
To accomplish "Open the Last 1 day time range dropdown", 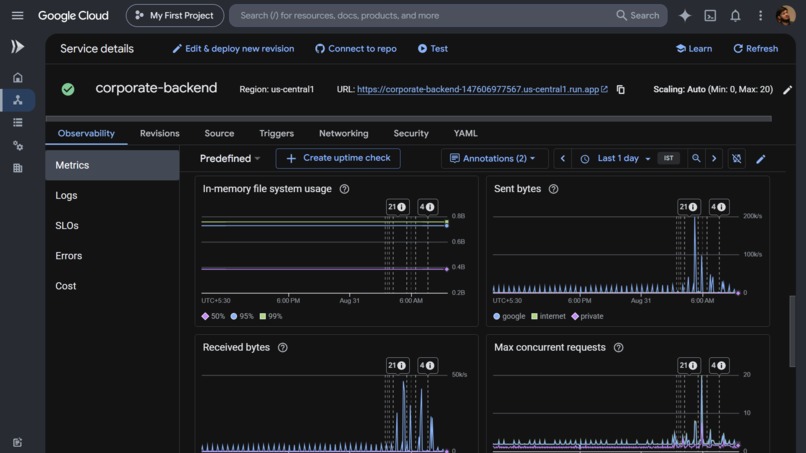I will click(x=617, y=158).
